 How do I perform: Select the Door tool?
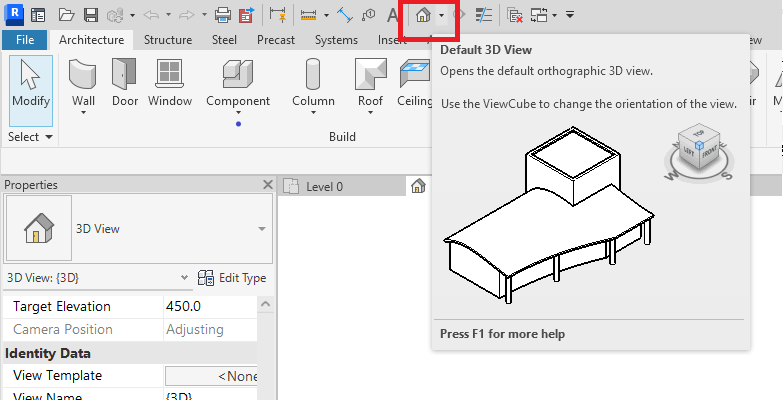(125, 82)
